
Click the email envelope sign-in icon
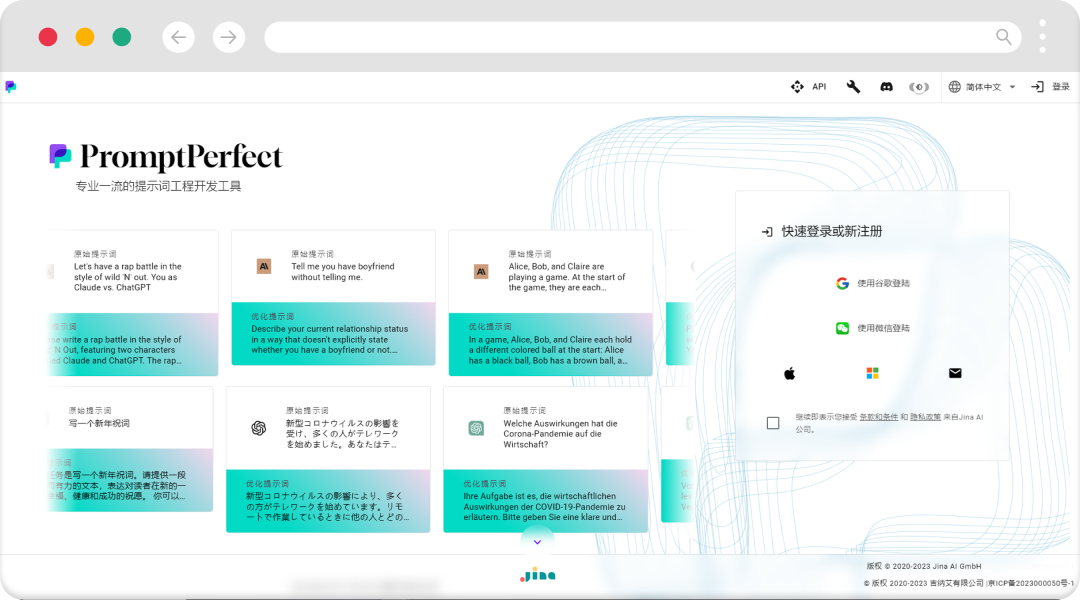point(955,373)
